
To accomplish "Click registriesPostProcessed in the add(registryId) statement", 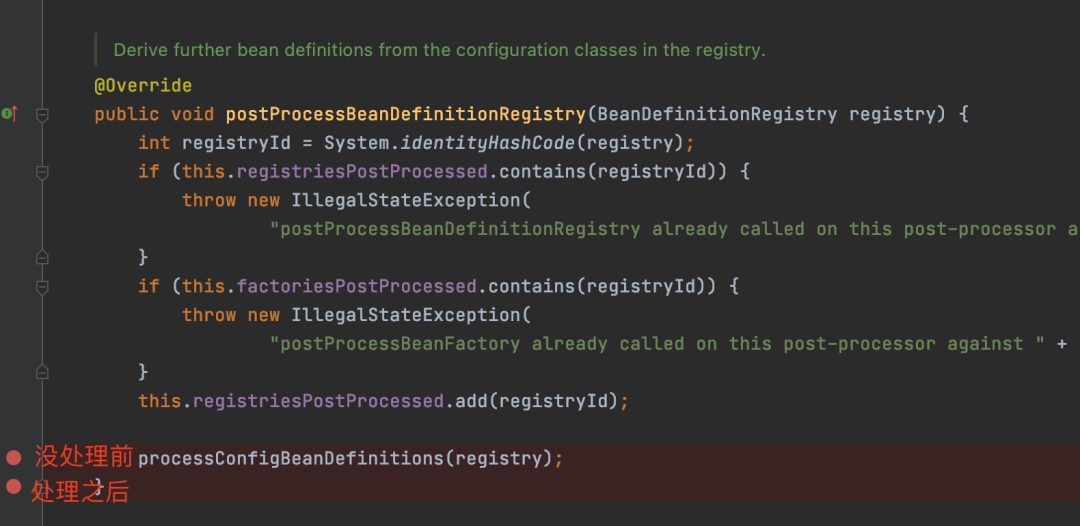I will (318, 401).
